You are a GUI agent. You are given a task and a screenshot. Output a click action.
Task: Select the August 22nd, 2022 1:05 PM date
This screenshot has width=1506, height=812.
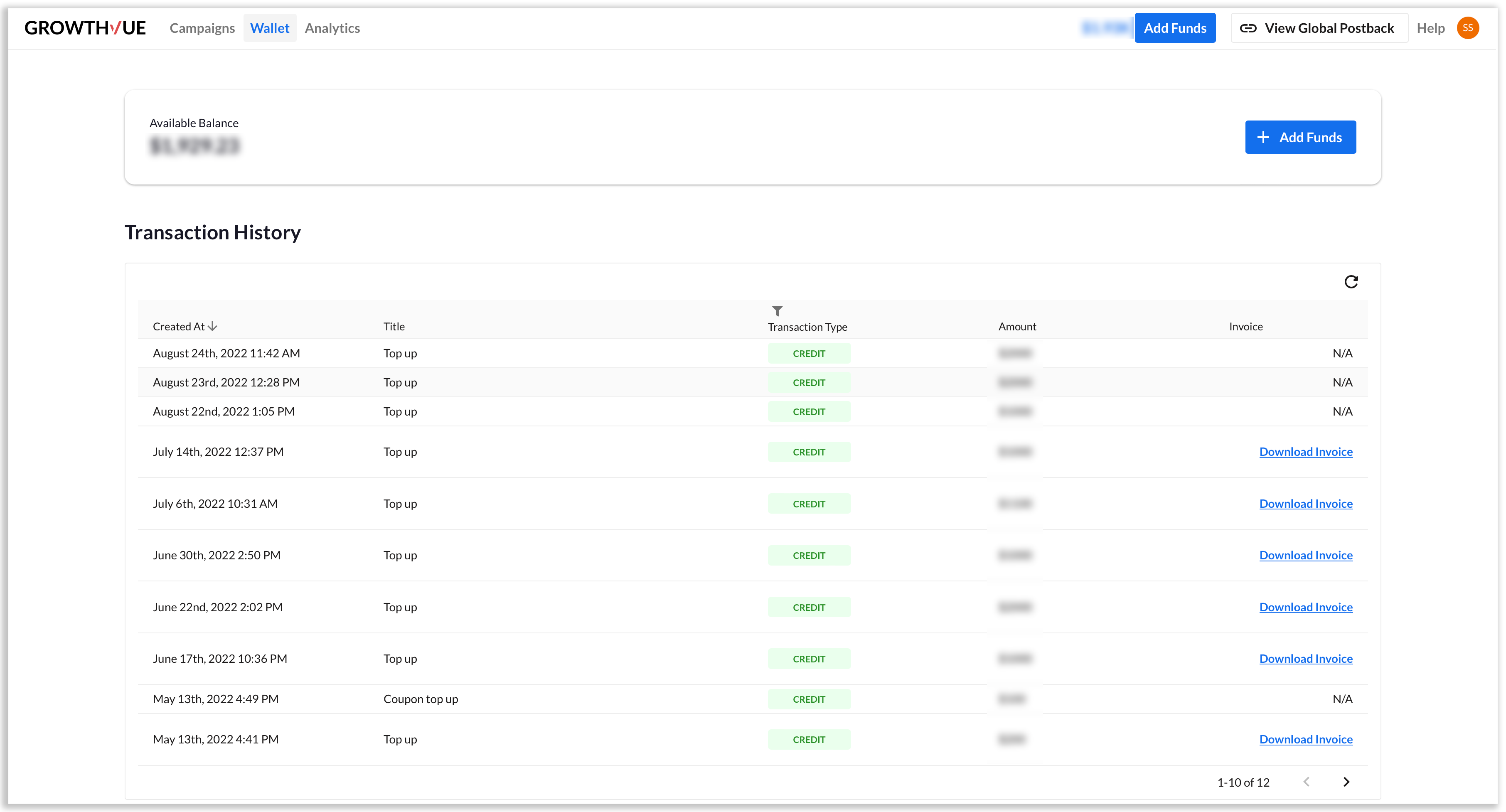[x=223, y=411]
